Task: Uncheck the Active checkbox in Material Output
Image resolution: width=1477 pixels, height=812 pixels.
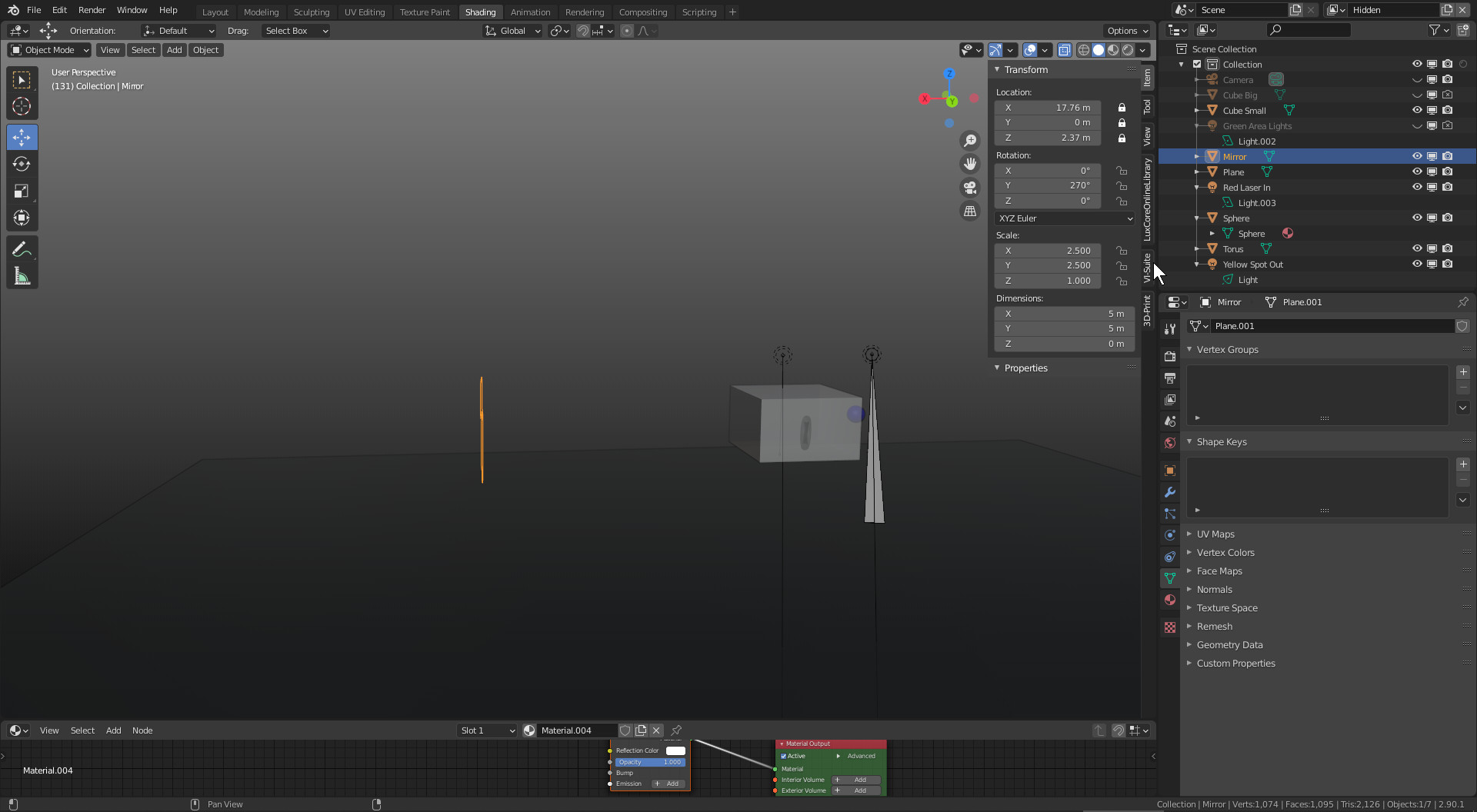Action: coord(783,756)
